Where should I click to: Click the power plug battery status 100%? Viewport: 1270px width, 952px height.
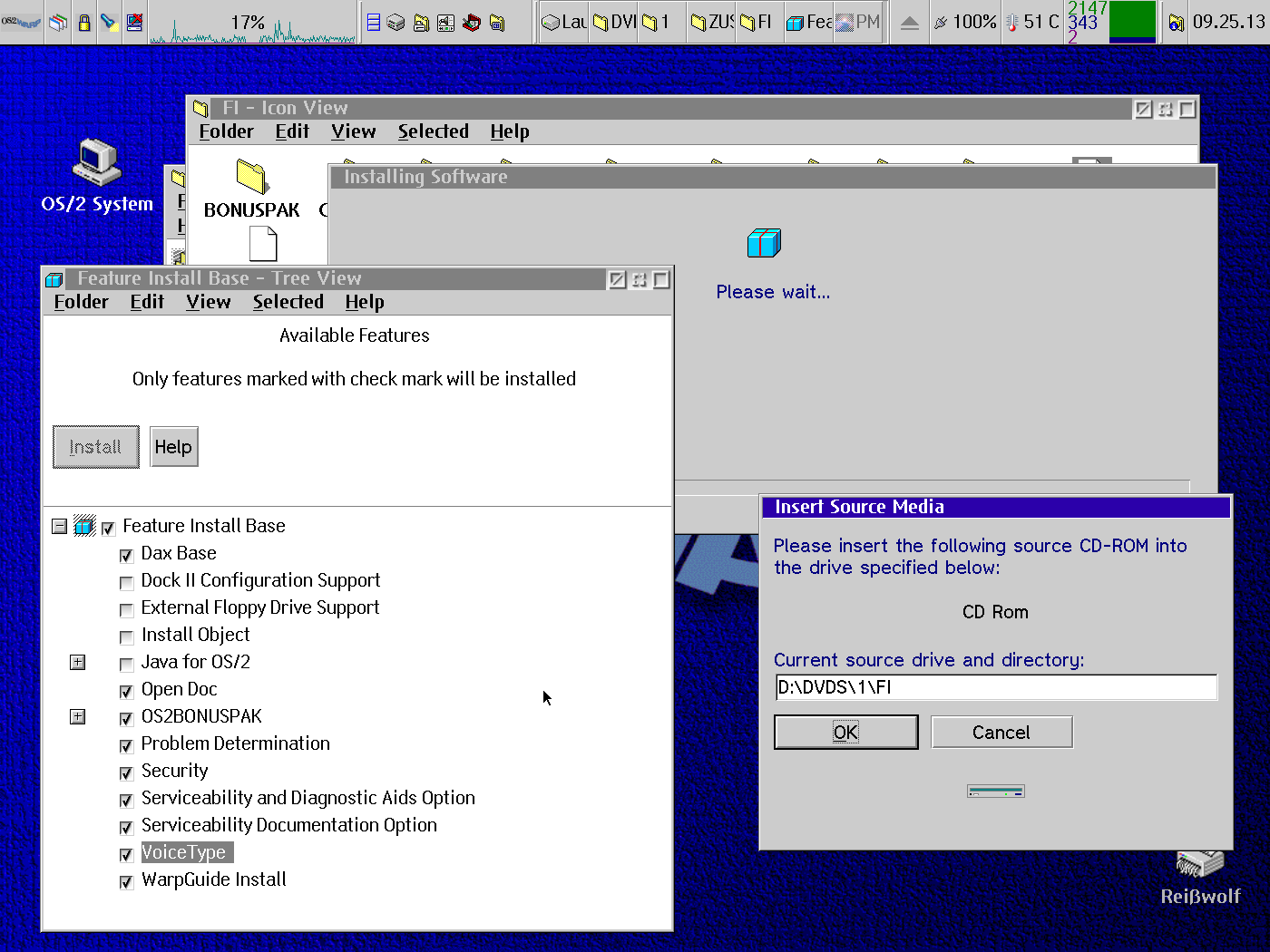[965, 22]
